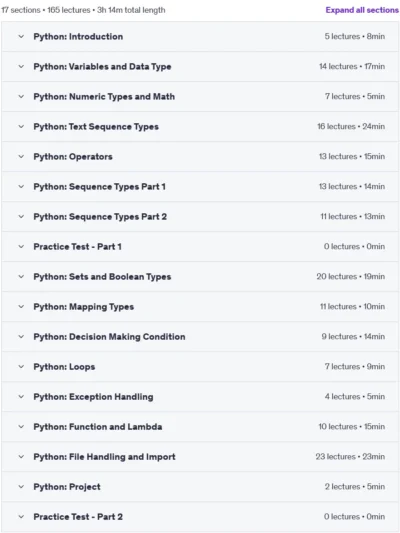Click Expand all sections link
This screenshot has width=400, height=533.
coord(362,10)
